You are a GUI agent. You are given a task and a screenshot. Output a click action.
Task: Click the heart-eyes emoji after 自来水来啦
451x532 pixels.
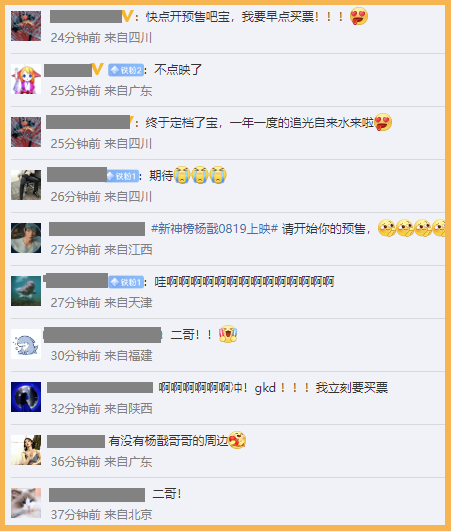[x=383, y=122]
